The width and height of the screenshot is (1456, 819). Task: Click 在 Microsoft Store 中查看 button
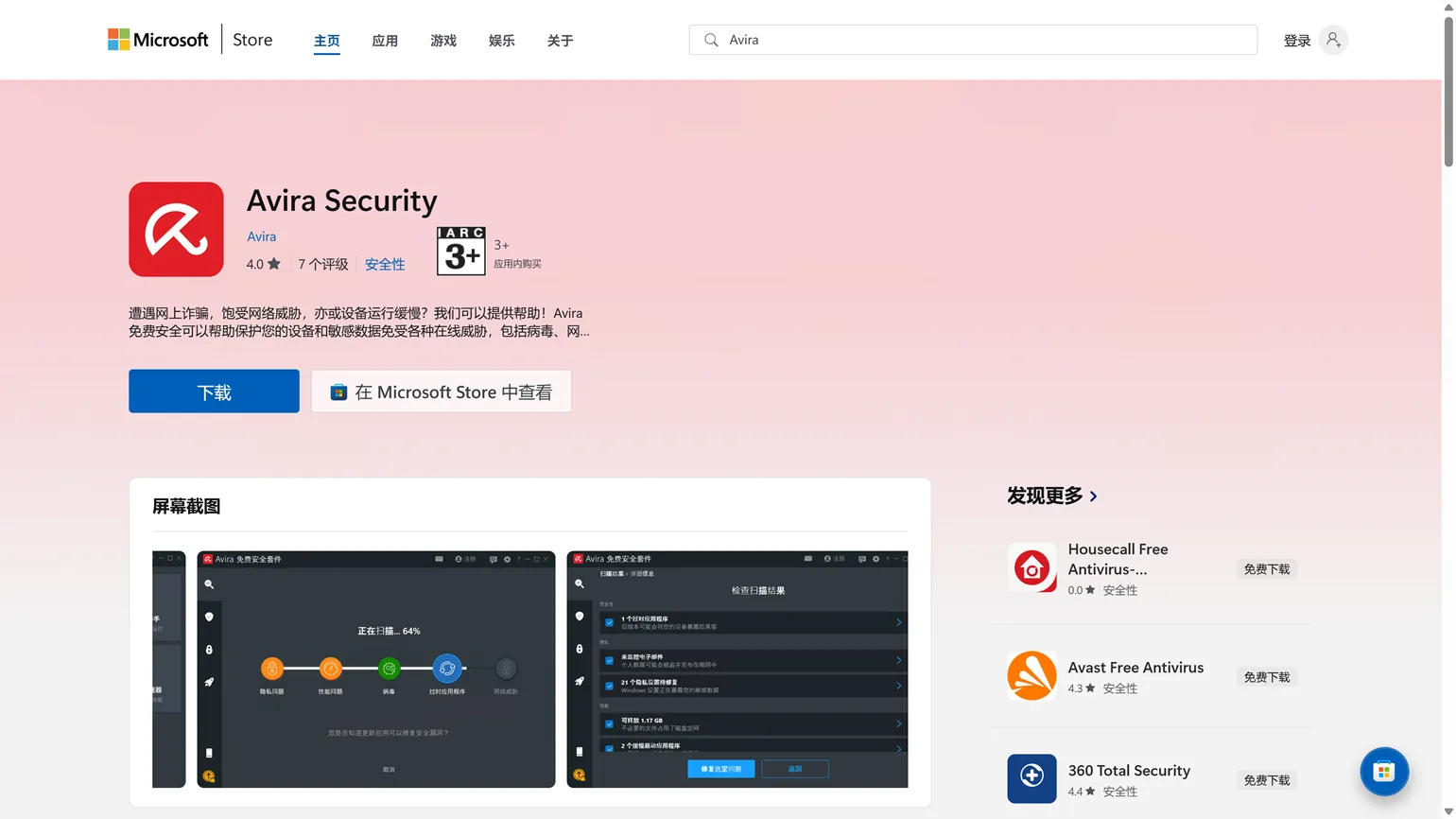coord(442,392)
